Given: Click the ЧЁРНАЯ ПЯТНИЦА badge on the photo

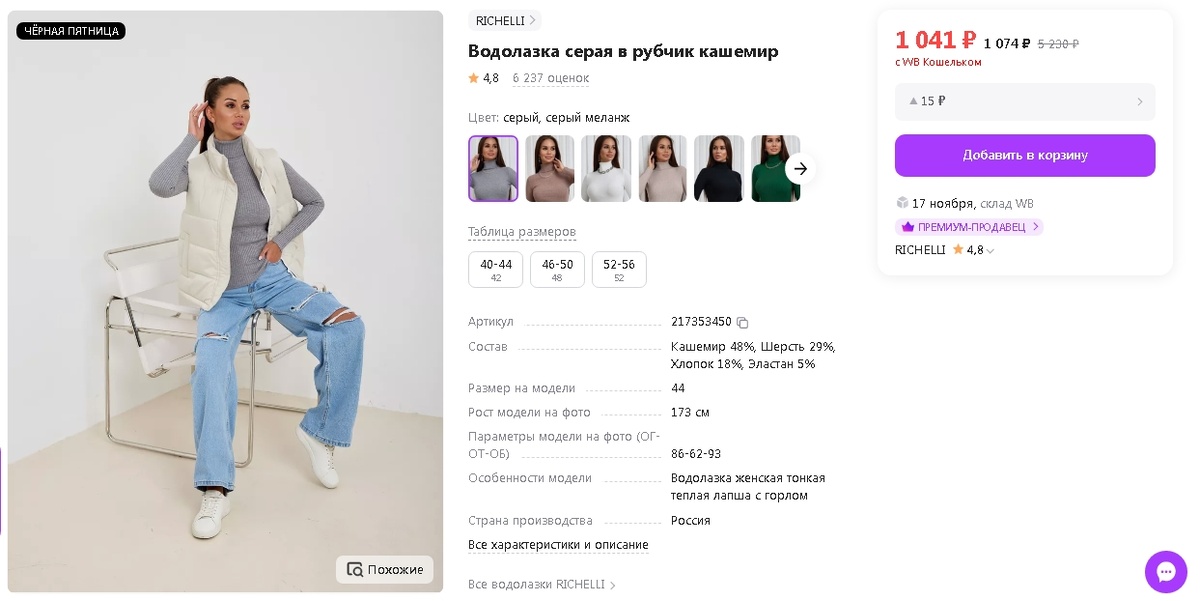Looking at the screenshot, I should click(x=70, y=31).
